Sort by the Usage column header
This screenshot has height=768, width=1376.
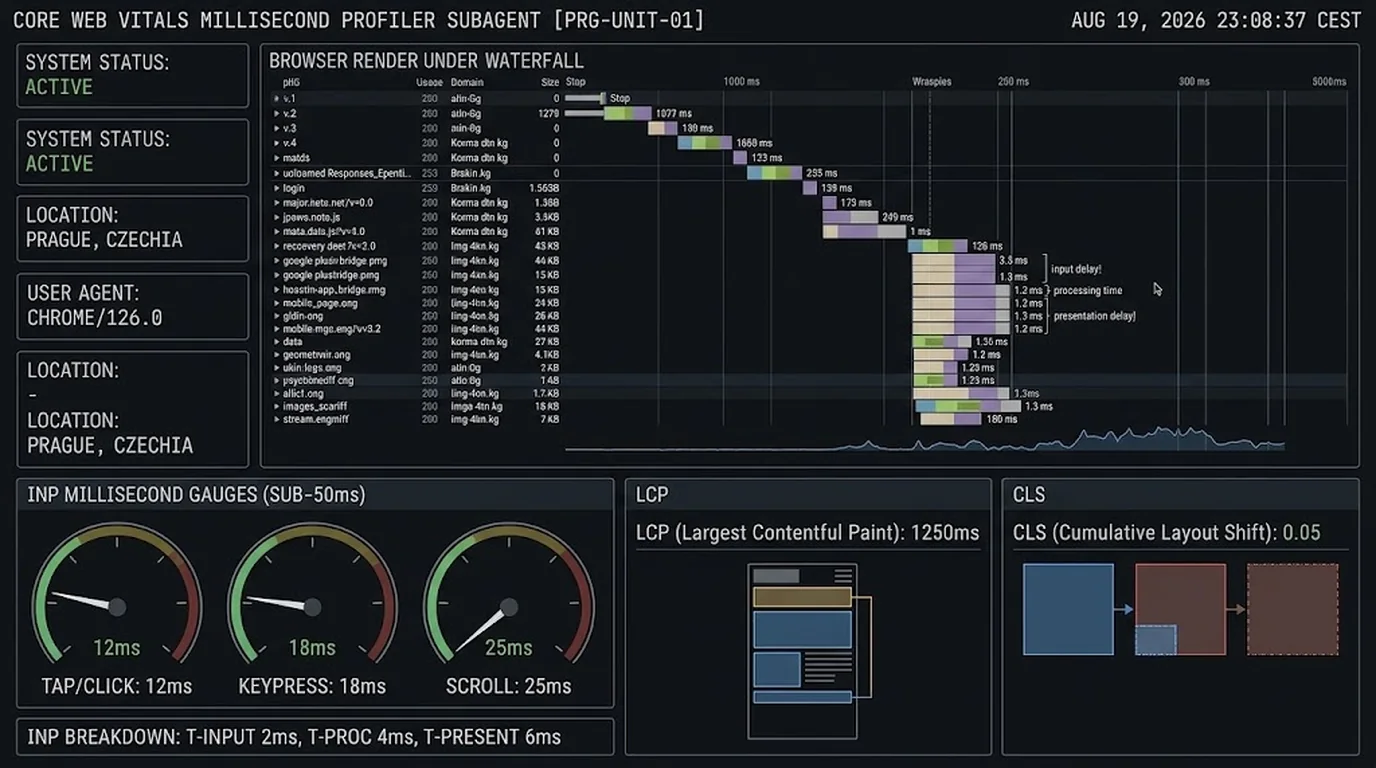tap(429, 82)
